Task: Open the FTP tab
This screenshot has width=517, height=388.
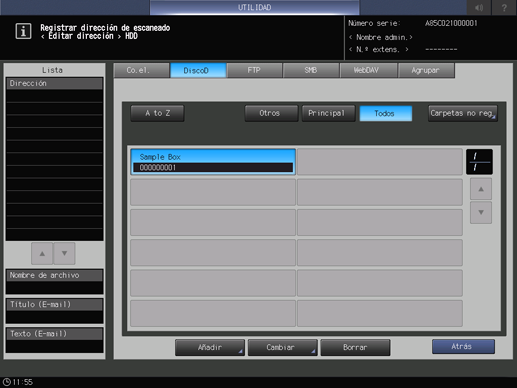Action: pyautogui.click(x=254, y=70)
